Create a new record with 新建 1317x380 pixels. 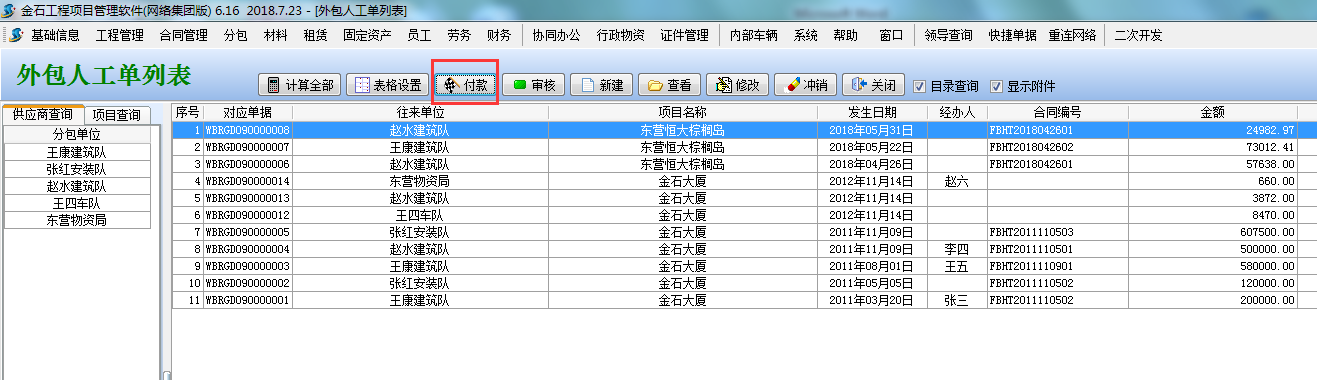[x=601, y=85]
